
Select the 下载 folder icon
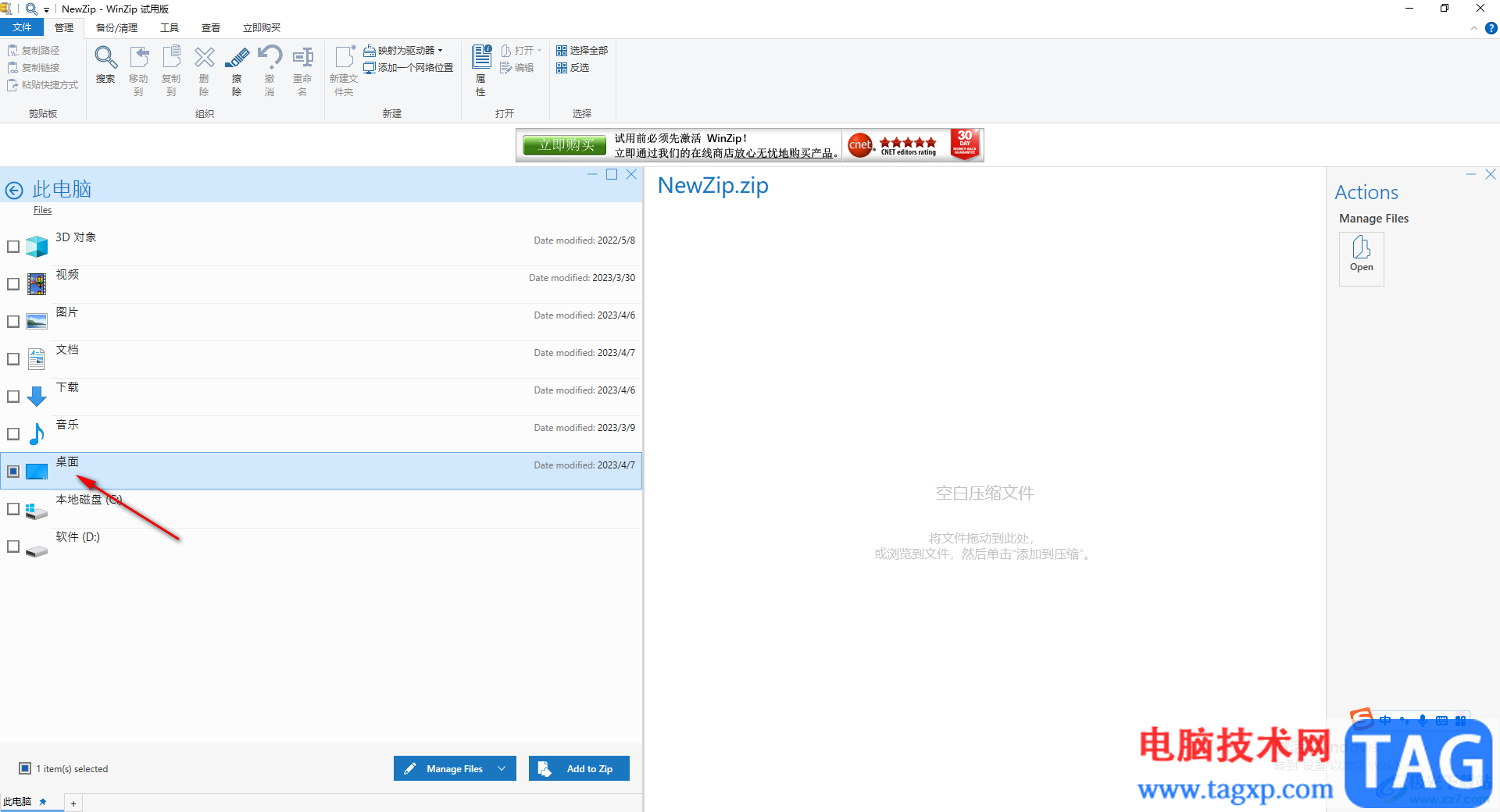coord(37,397)
